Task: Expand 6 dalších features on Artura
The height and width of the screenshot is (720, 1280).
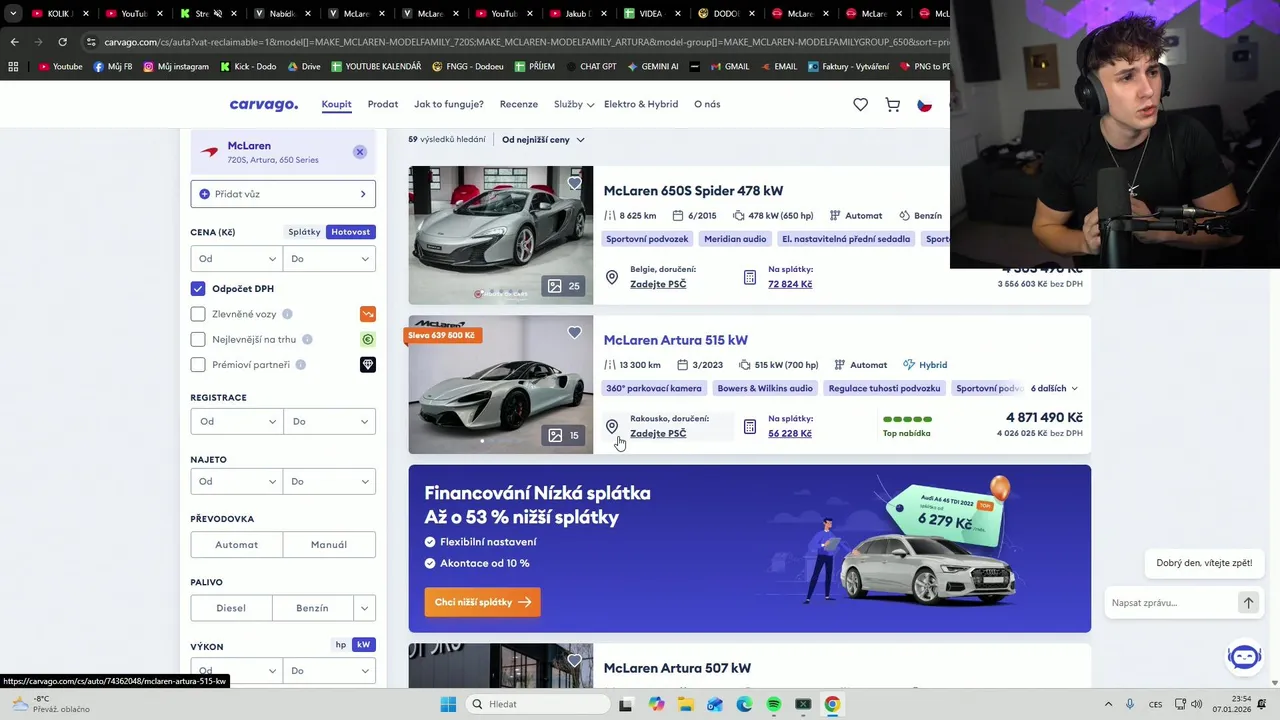Action: click(1054, 388)
